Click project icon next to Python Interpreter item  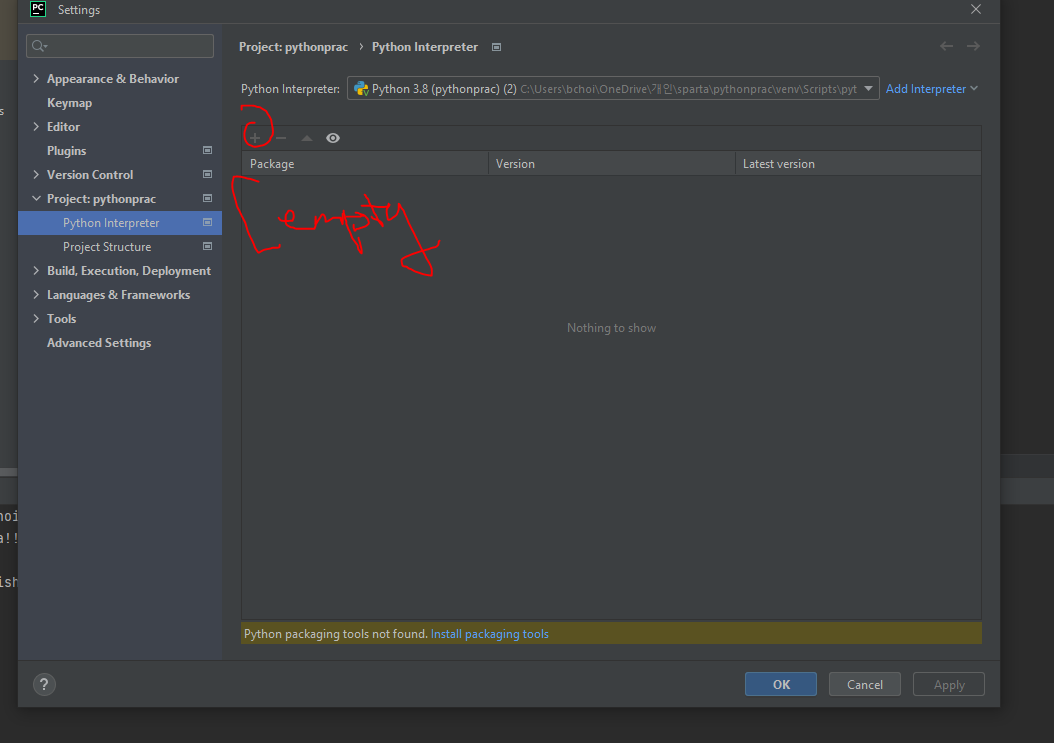pos(208,223)
